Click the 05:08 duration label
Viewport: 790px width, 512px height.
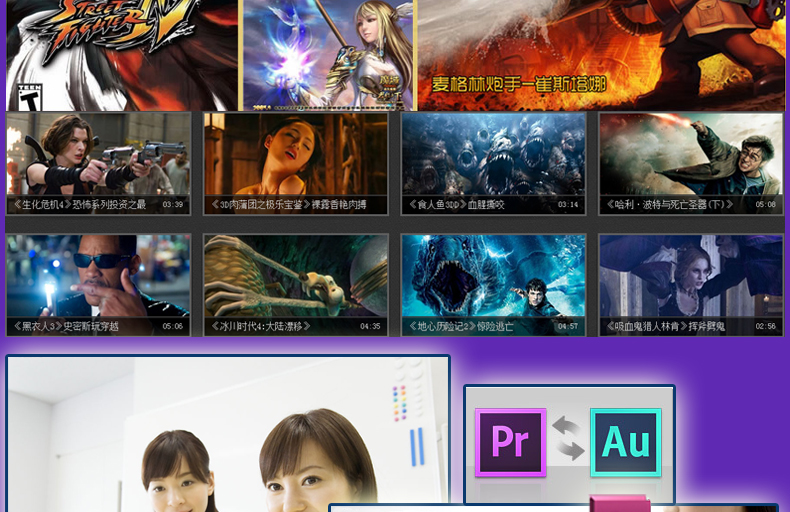(765, 205)
